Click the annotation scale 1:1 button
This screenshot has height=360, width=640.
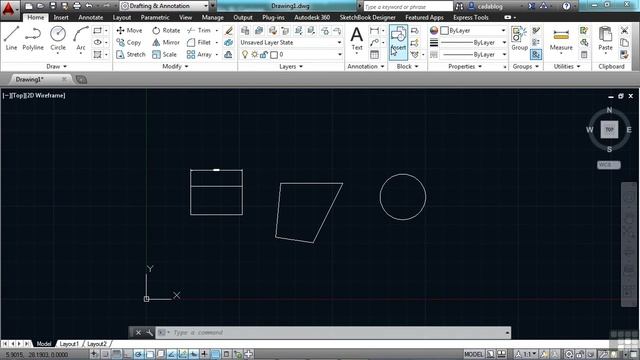click(x=527, y=354)
